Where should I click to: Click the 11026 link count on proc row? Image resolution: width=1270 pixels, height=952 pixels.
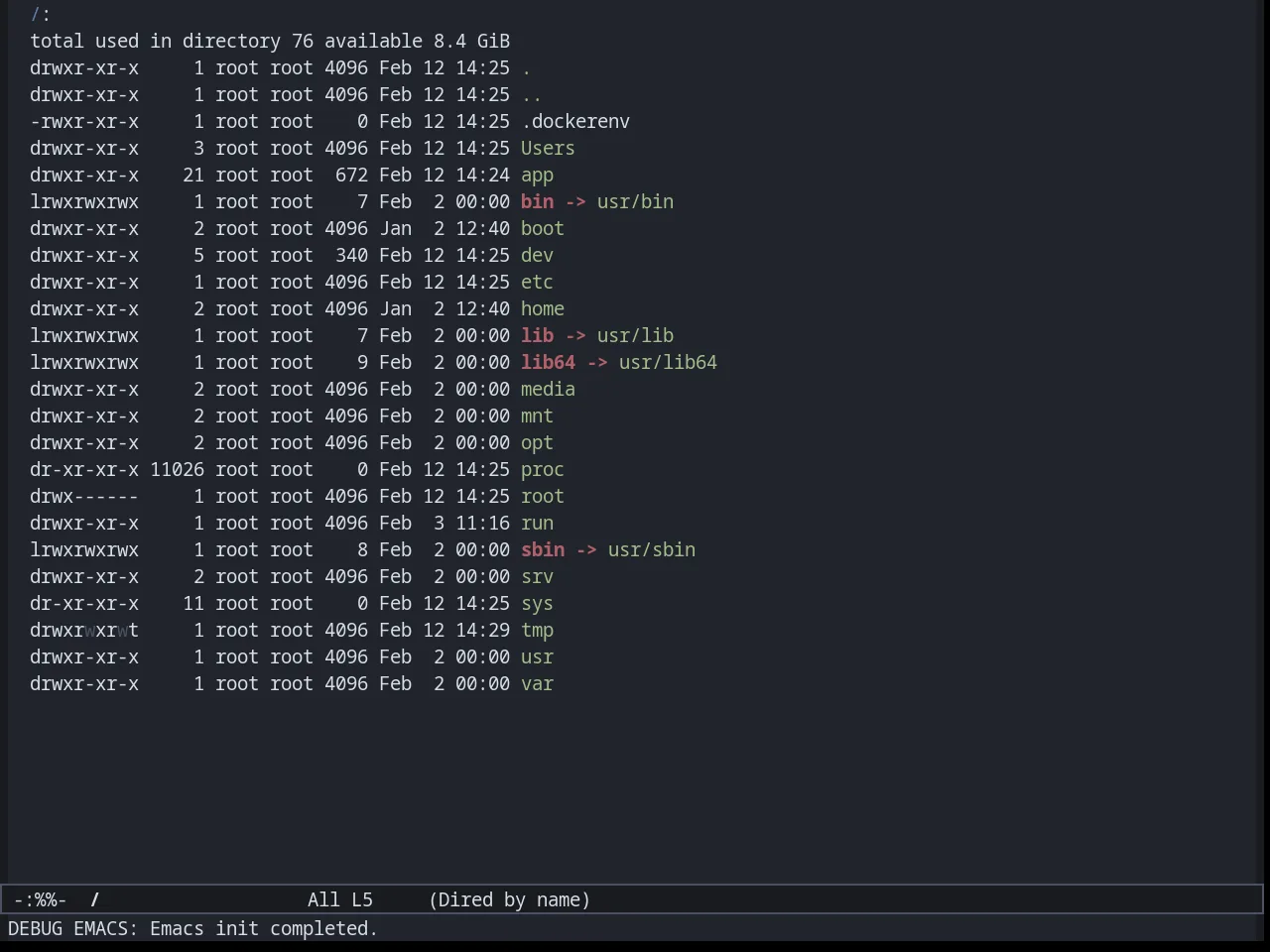click(178, 469)
